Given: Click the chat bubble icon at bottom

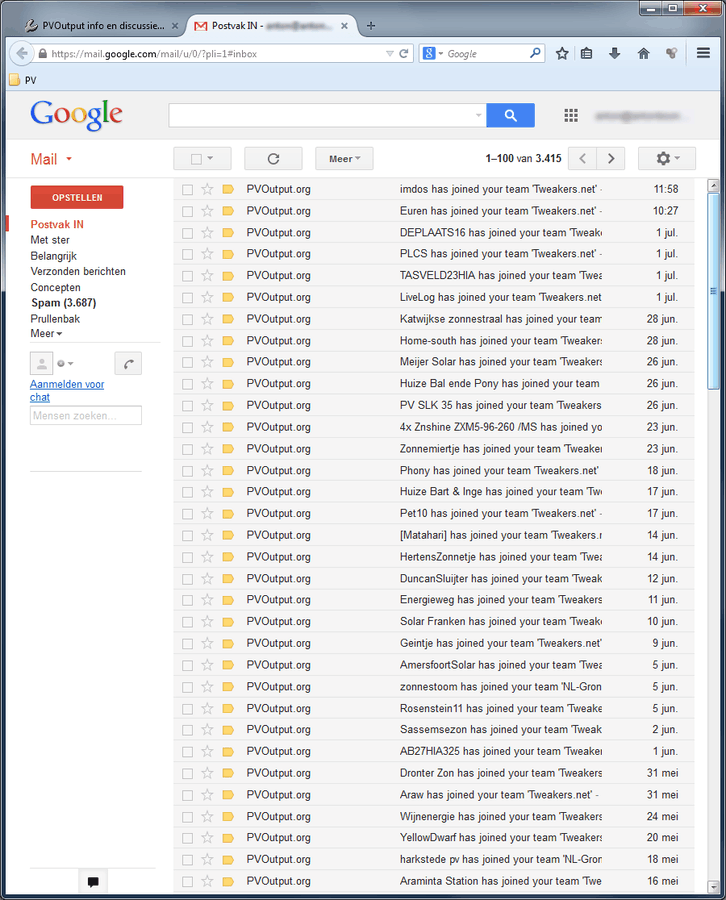Looking at the screenshot, I should 93,882.
